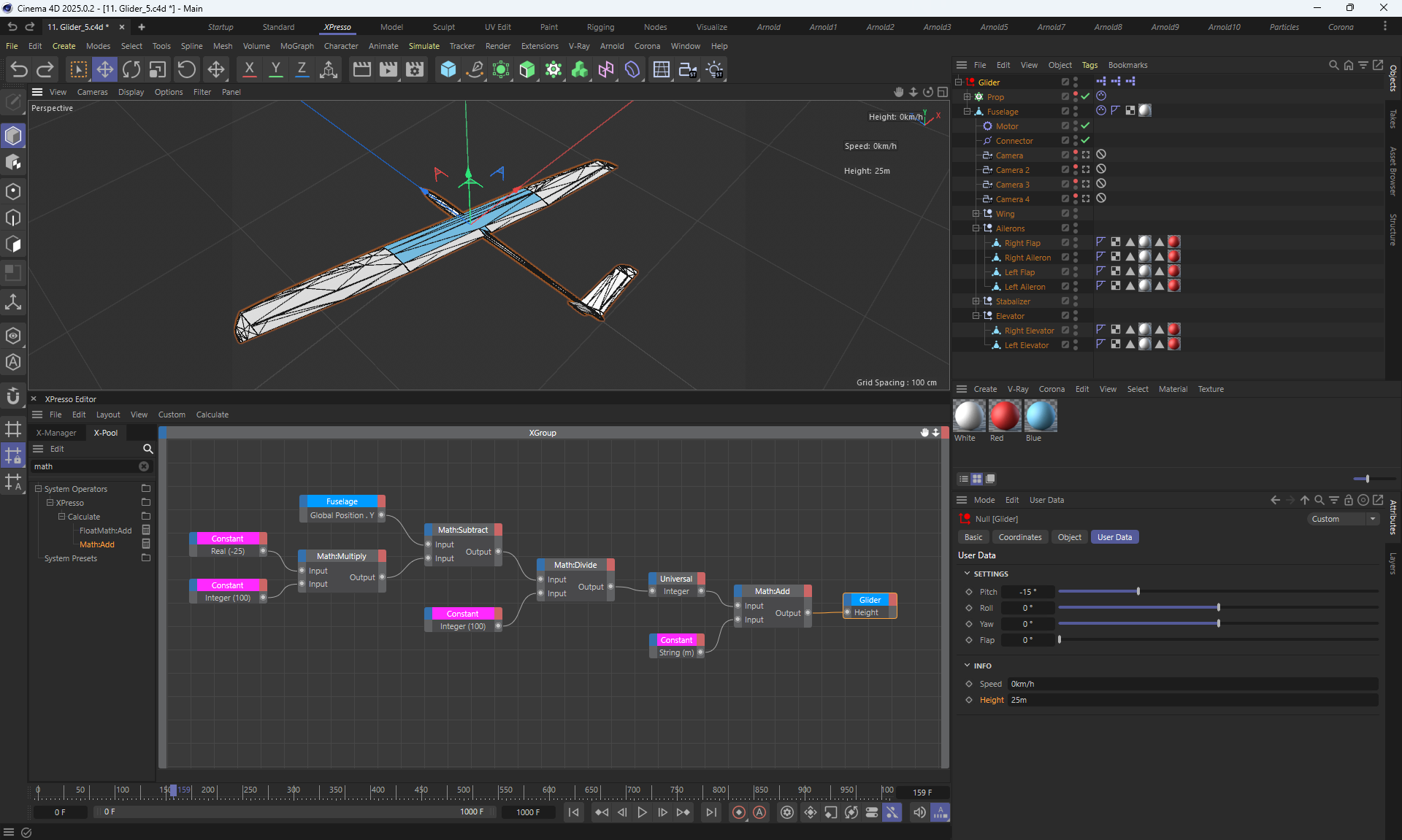Click the Pitch slider track
Viewport: 1402px width, 840px height.
tap(1217, 592)
